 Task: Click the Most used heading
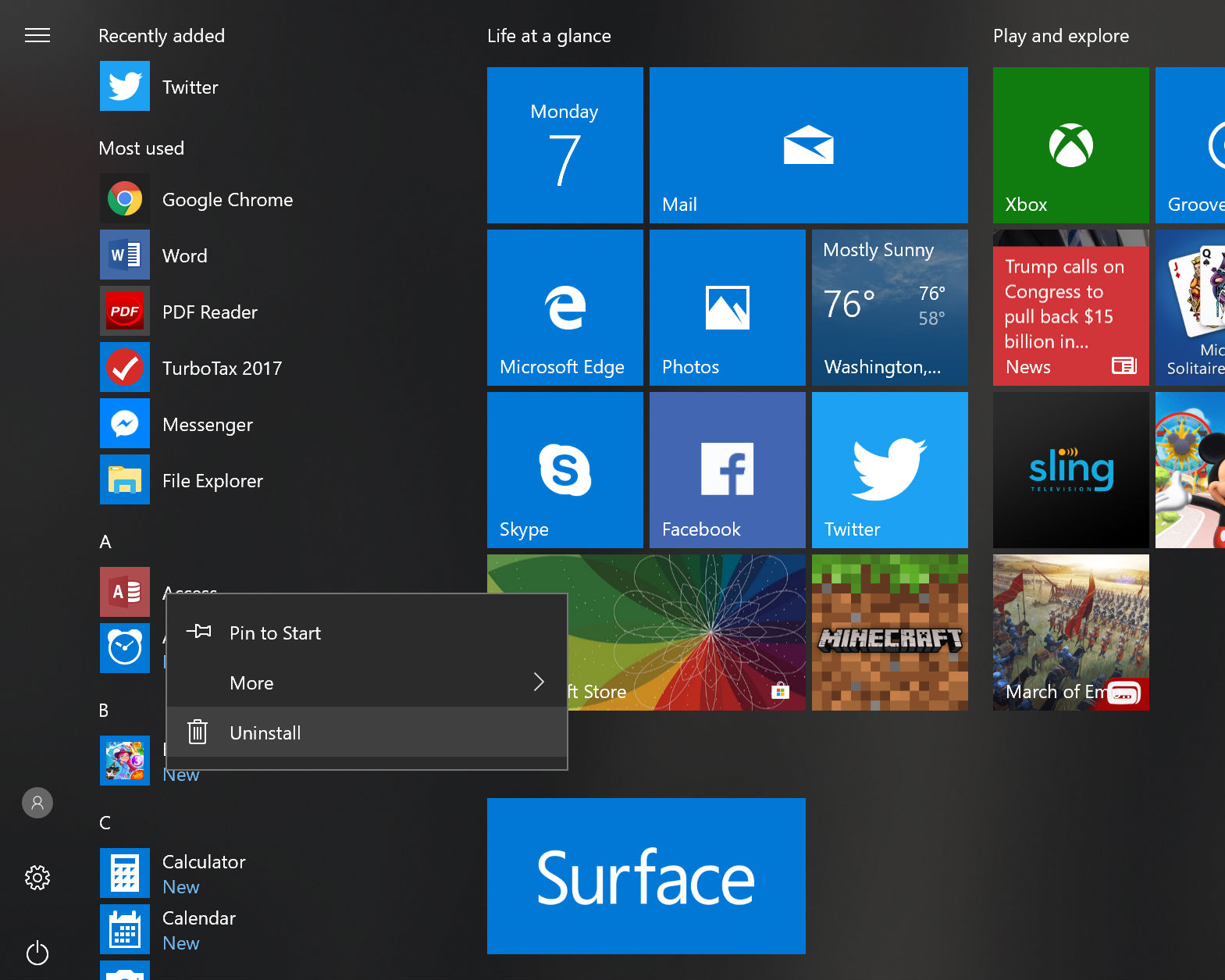coord(141,148)
